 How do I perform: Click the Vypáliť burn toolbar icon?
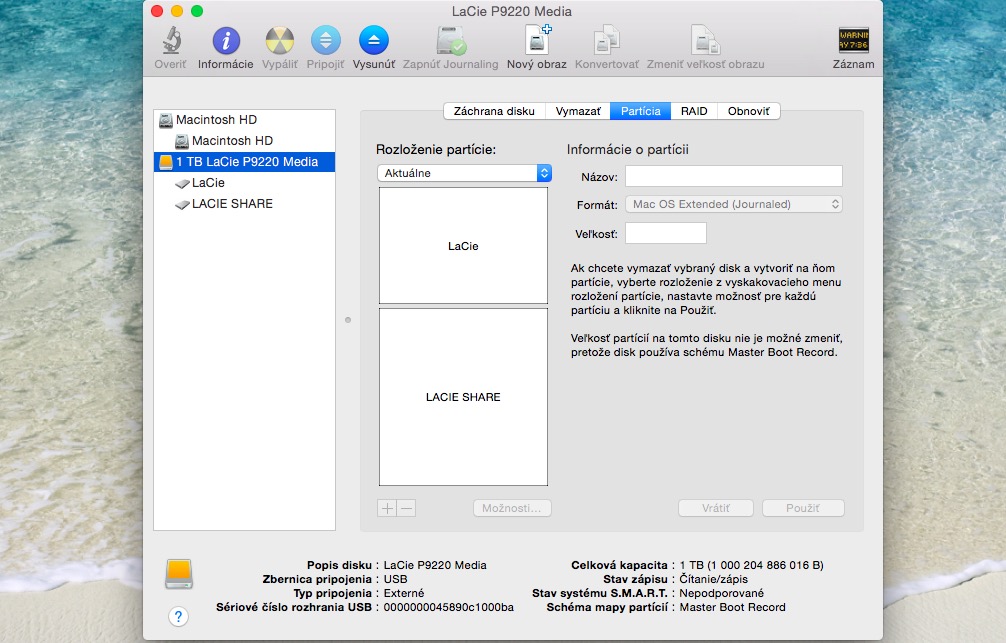pyautogui.click(x=280, y=40)
